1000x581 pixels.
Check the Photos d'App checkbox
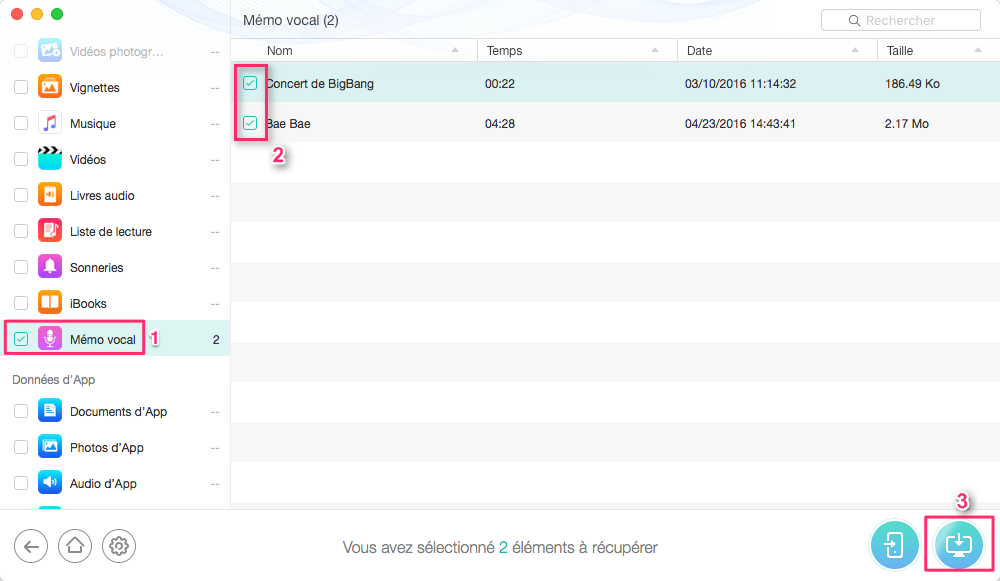(x=21, y=447)
